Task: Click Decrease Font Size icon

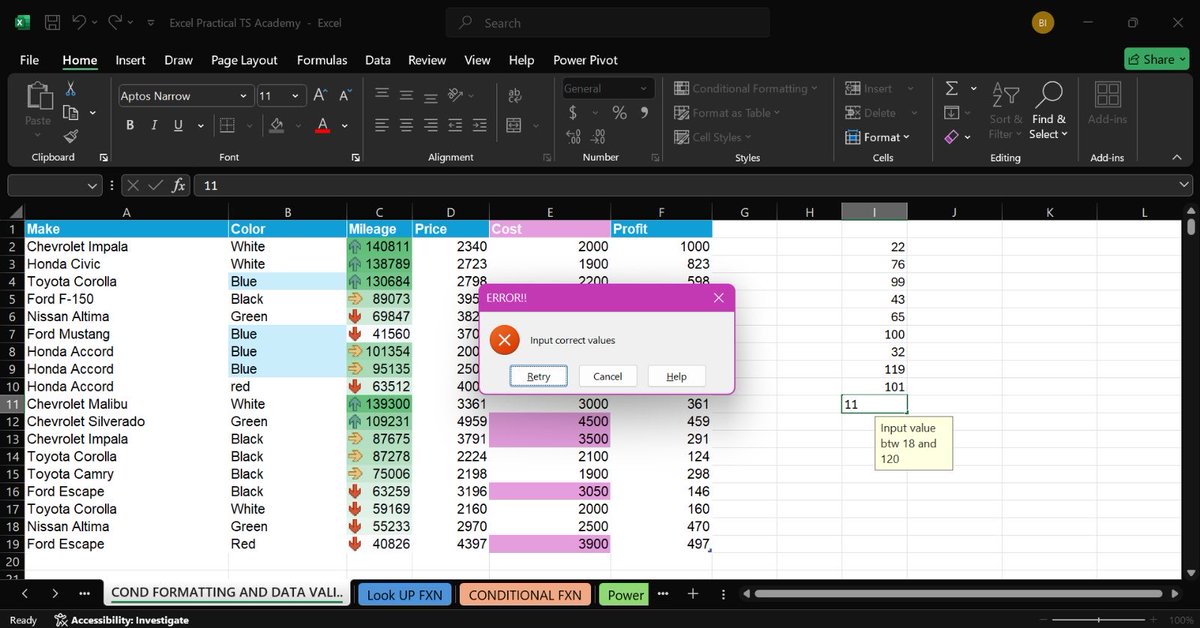Action: 345,95
